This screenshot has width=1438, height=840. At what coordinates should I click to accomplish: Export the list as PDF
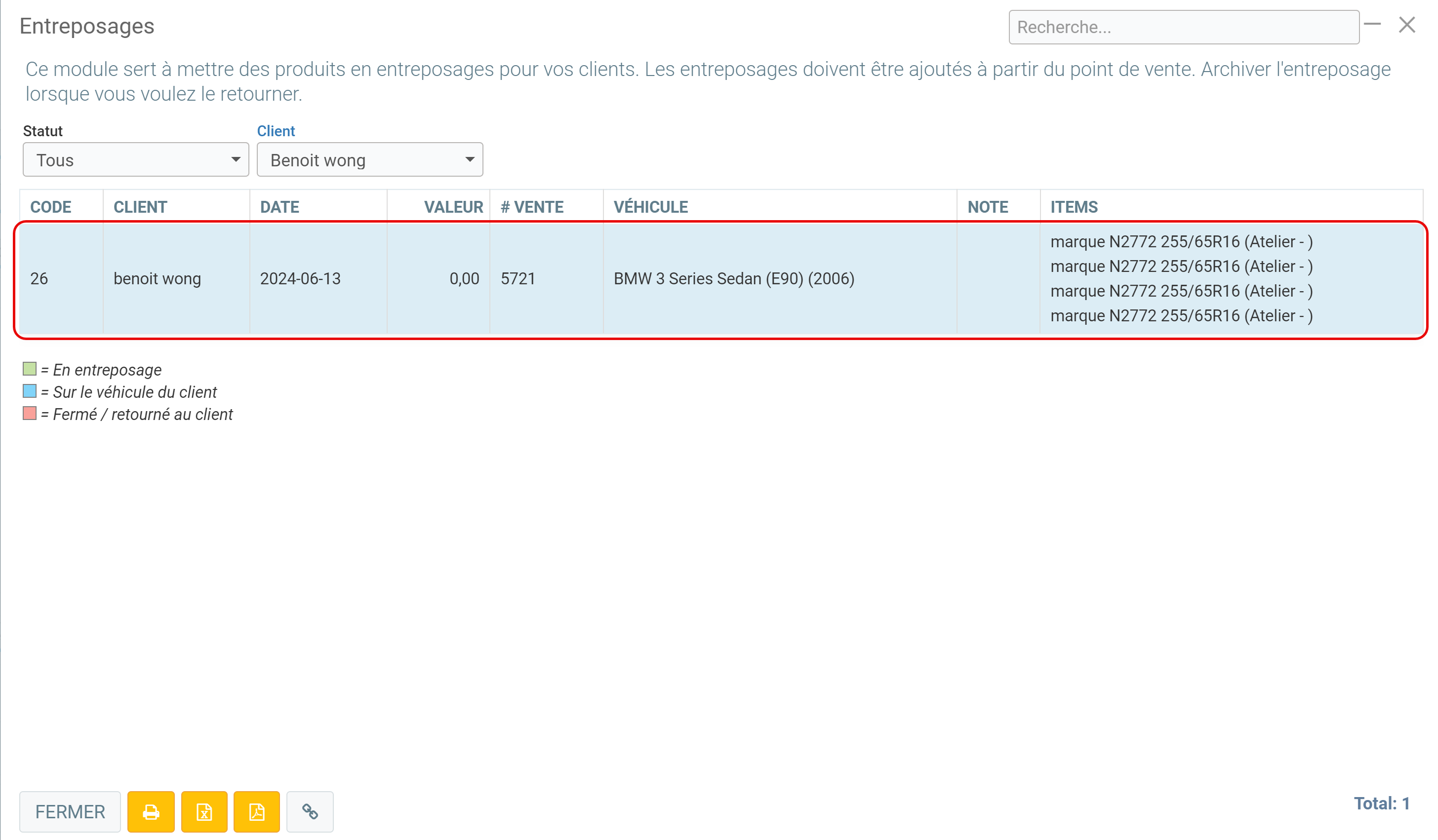[x=257, y=811]
